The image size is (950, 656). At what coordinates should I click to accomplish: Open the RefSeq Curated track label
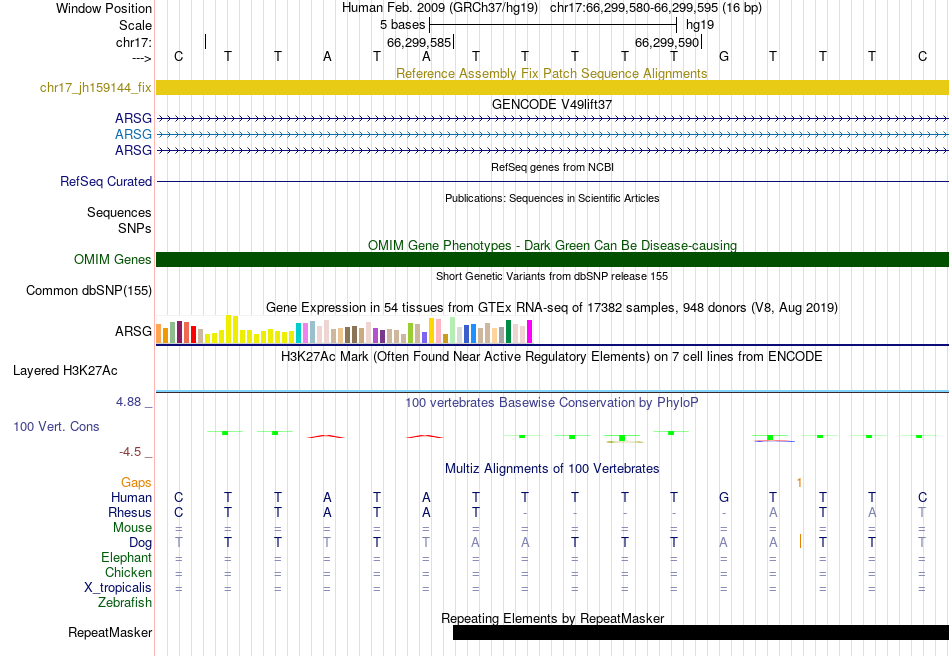point(106,182)
